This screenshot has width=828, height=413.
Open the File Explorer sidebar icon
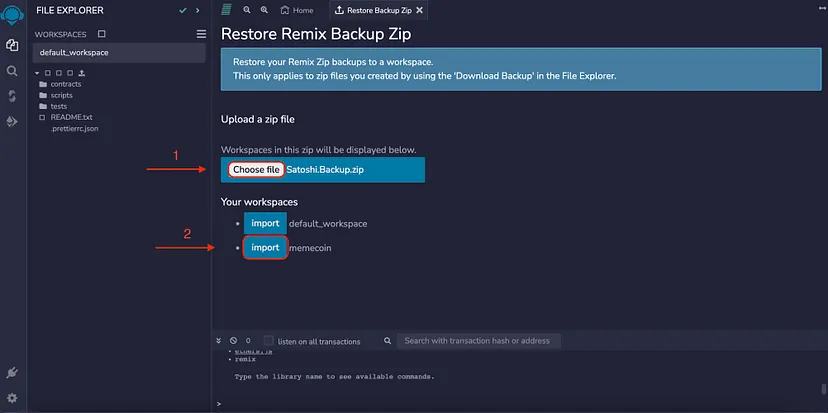tap(12, 45)
